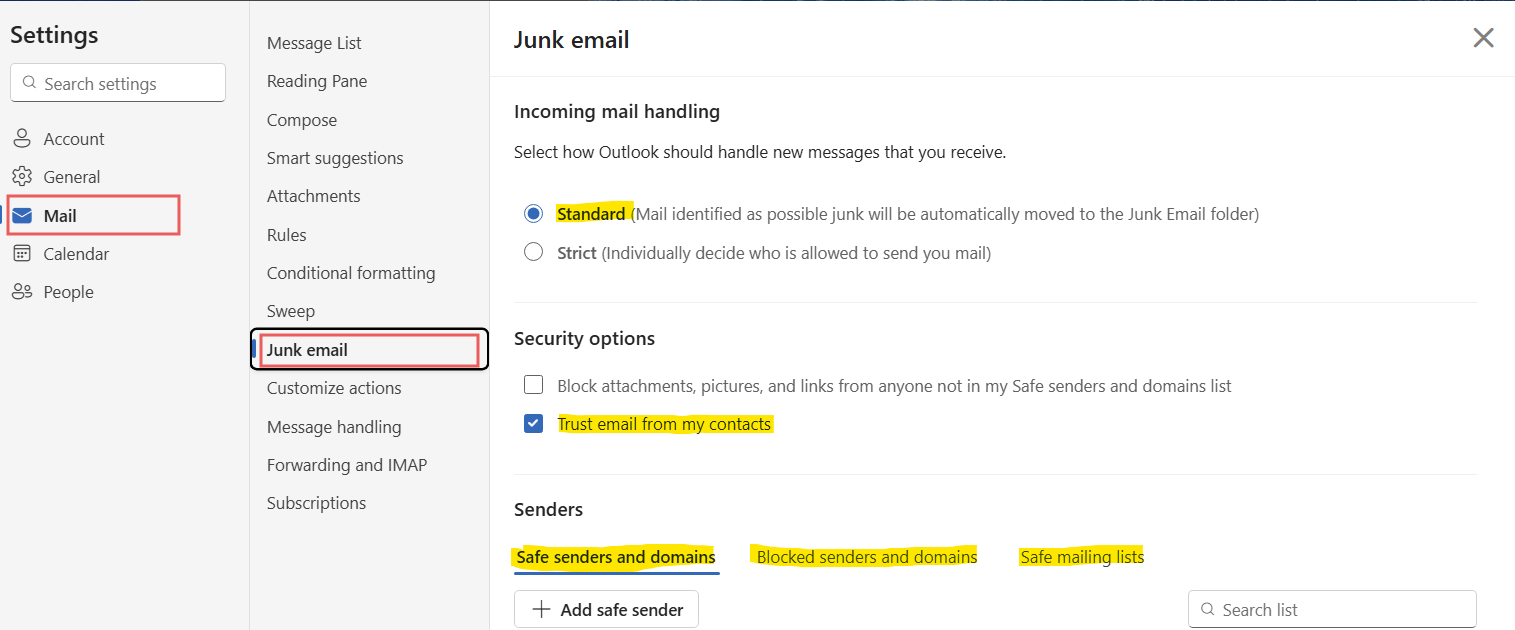This screenshot has height=630, width=1515.
Task: Click the Senders heading
Action: click(548, 509)
